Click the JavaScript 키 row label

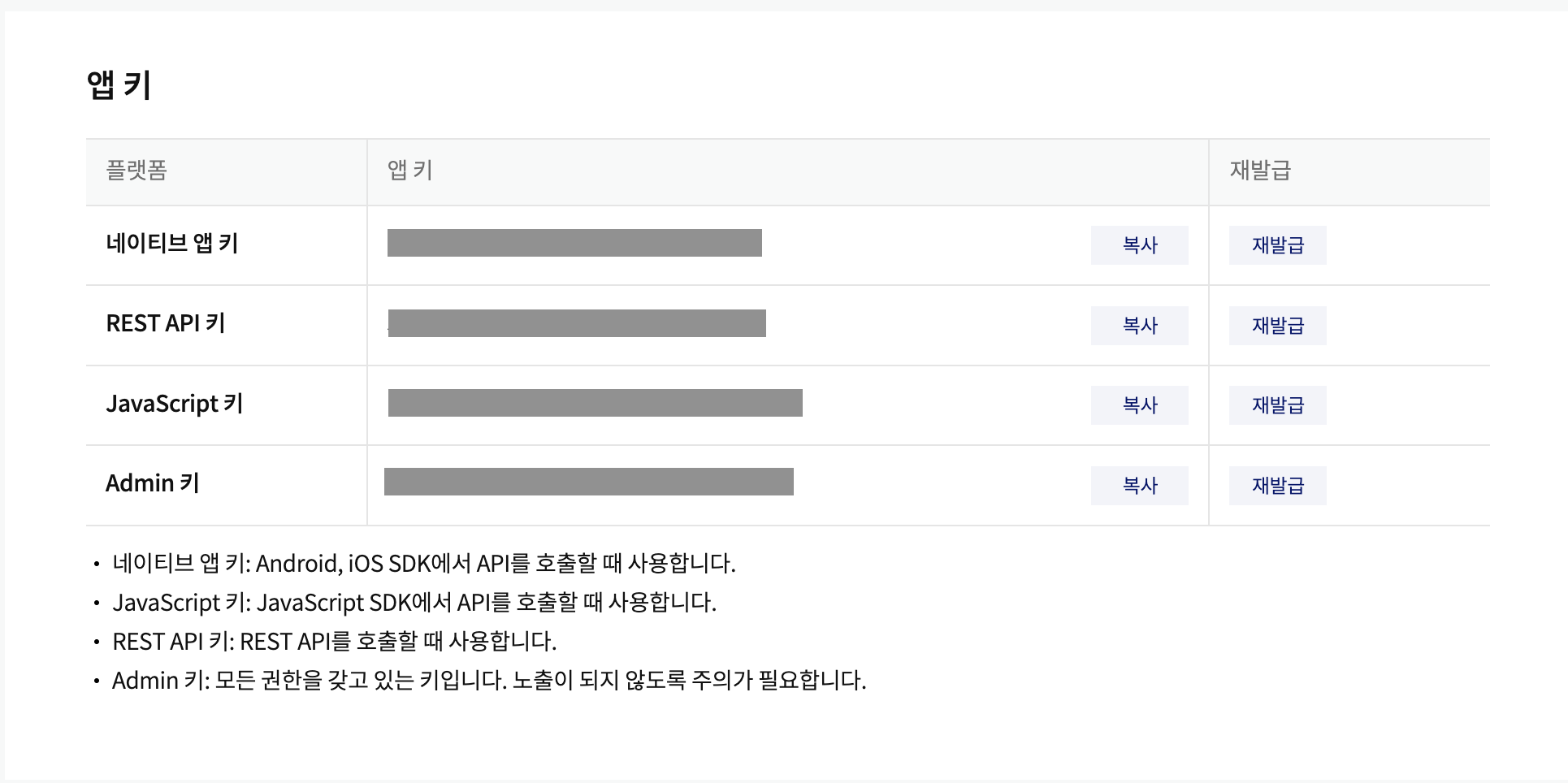point(175,404)
